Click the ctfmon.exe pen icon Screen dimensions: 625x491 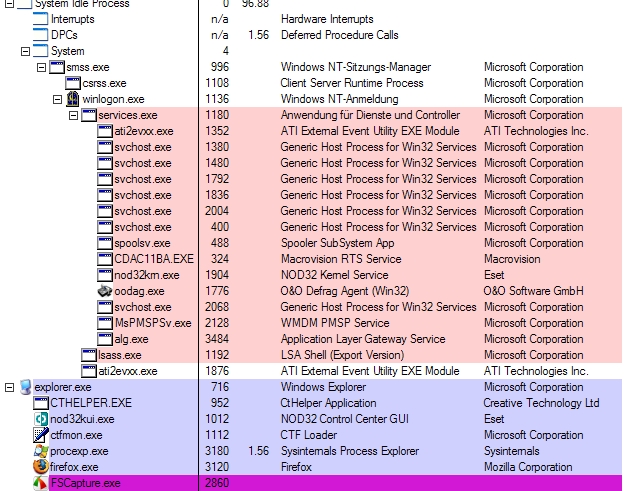[41, 435]
